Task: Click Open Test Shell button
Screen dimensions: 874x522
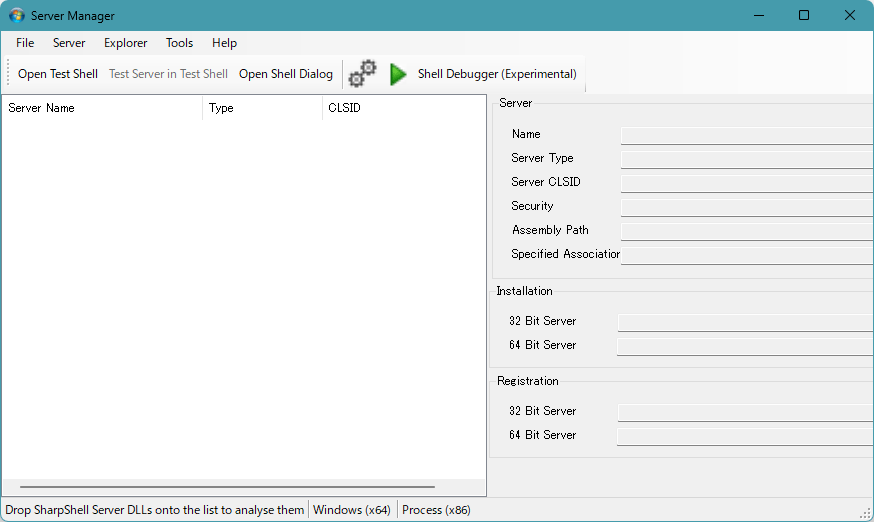Action: pyautogui.click(x=58, y=74)
